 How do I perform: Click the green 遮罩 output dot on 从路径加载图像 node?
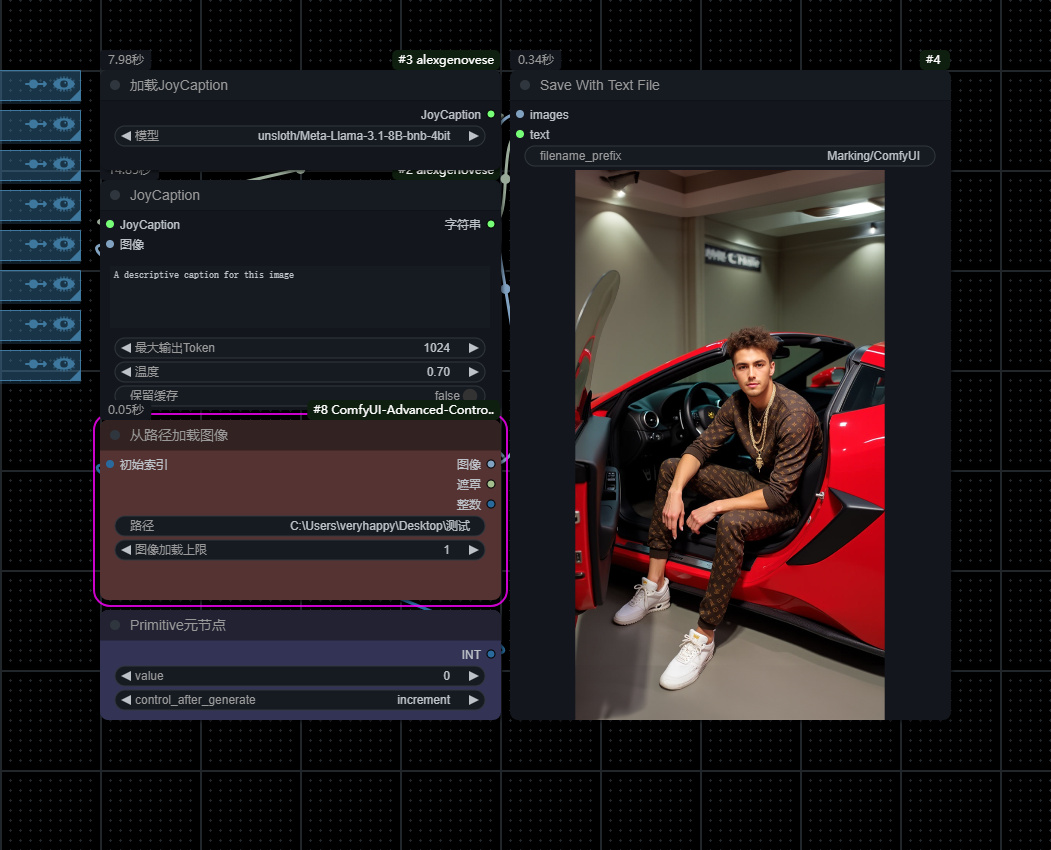point(489,484)
